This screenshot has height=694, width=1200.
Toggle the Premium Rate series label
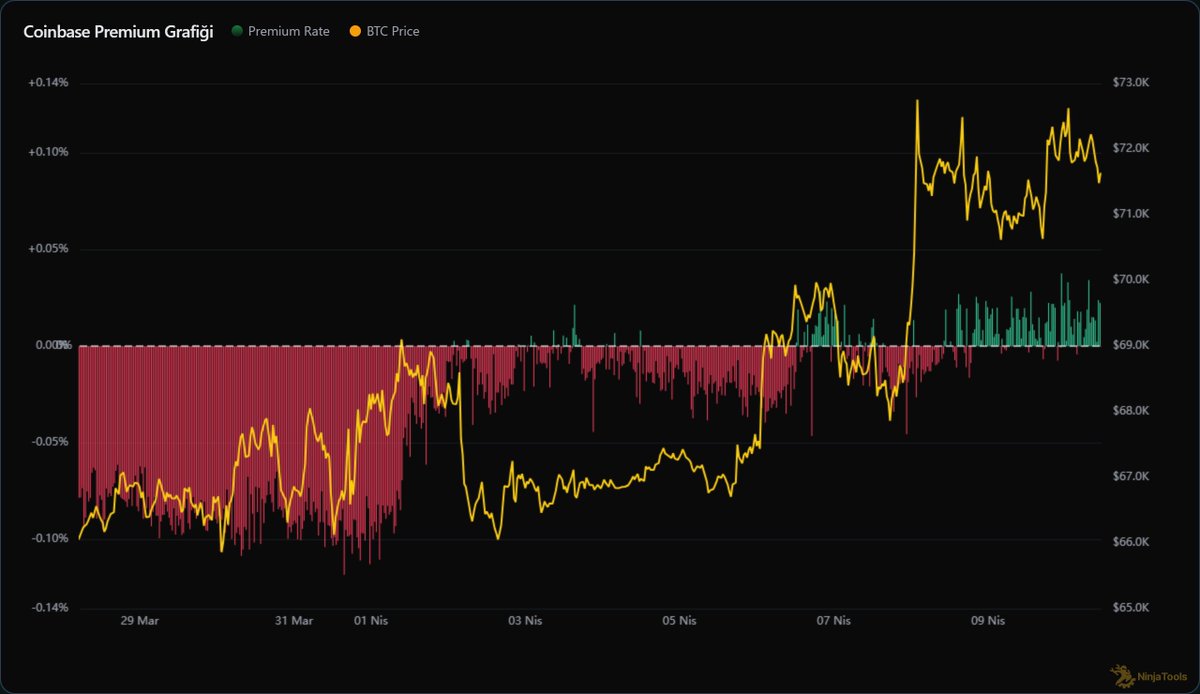(288, 31)
